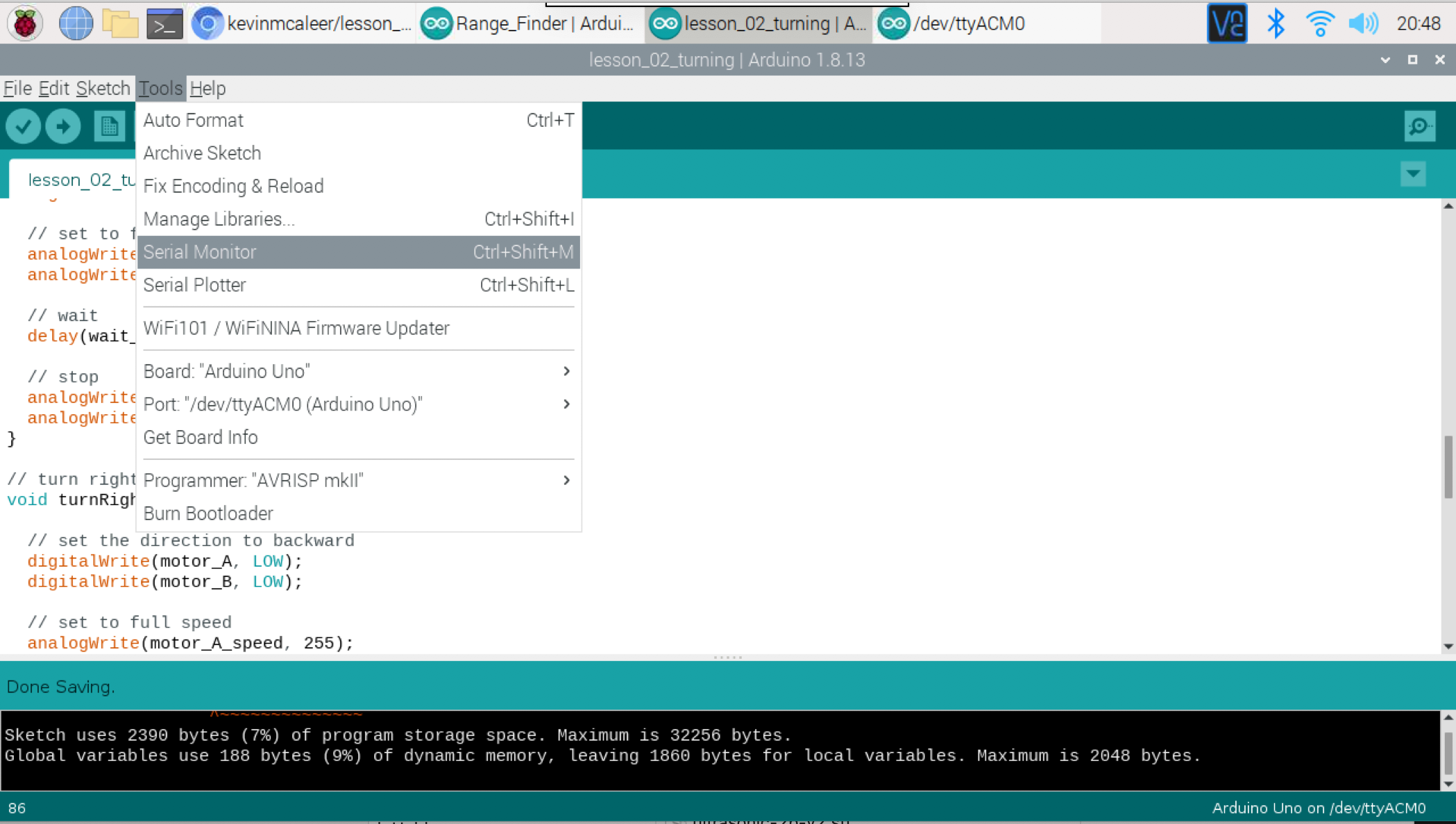This screenshot has height=824, width=1456.
Task: Click the editor vertical scrollbar thumb
Action: 1448,466
